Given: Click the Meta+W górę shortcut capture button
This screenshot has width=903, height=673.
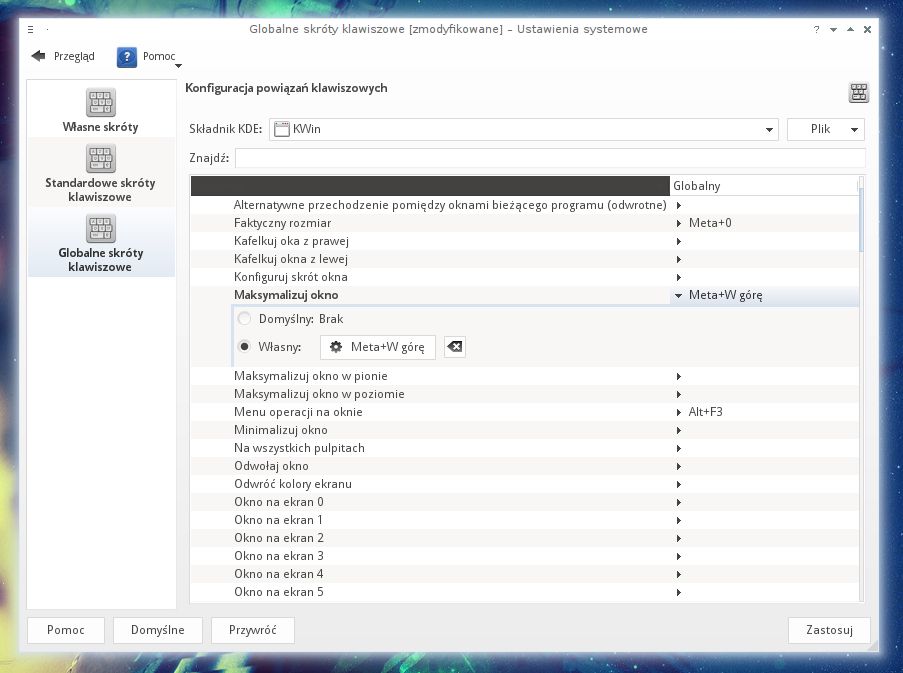Looking at the screenshot, I should click(x=378, y=347).
